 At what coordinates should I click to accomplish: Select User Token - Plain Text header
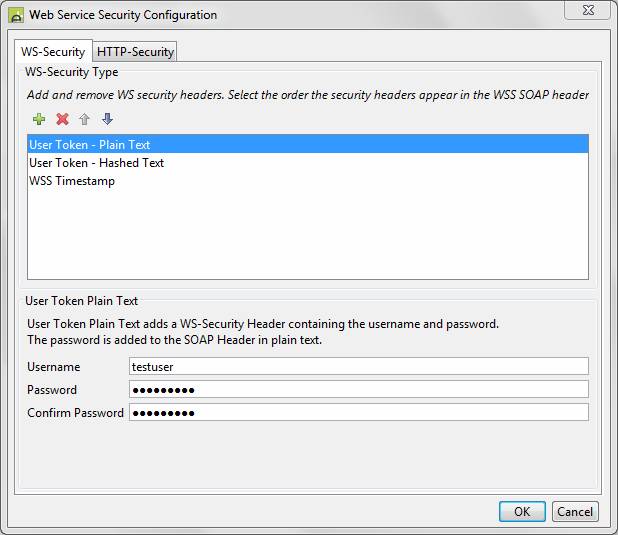click(90, 145)
